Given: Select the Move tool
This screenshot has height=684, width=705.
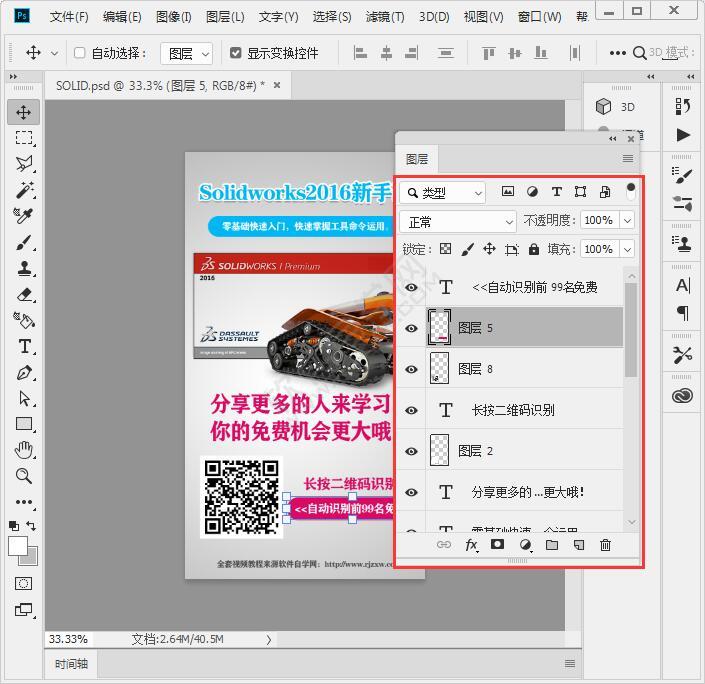Looking at the screenshot, I should coord(24,112).
